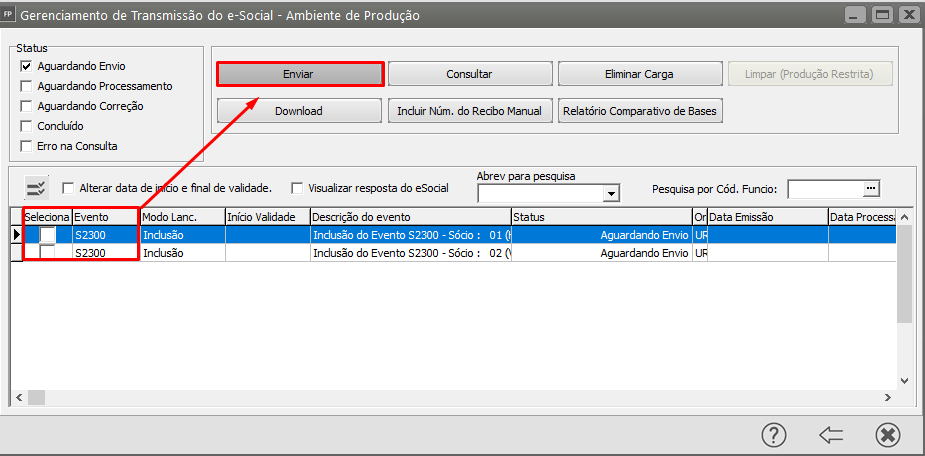Select the checkbox of the second S2300 row
This screenshot has height=456, width=925.
[47, 254]
